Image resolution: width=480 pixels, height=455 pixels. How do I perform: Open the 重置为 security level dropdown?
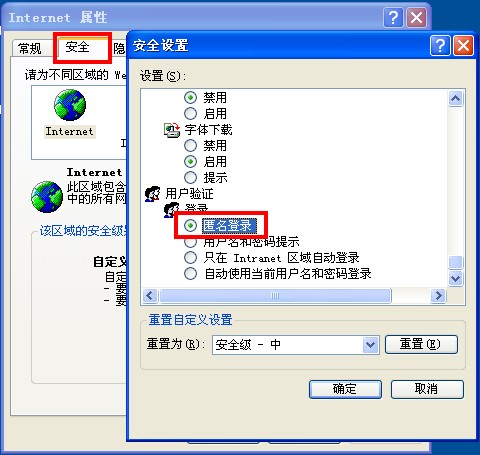click(371, 344)
